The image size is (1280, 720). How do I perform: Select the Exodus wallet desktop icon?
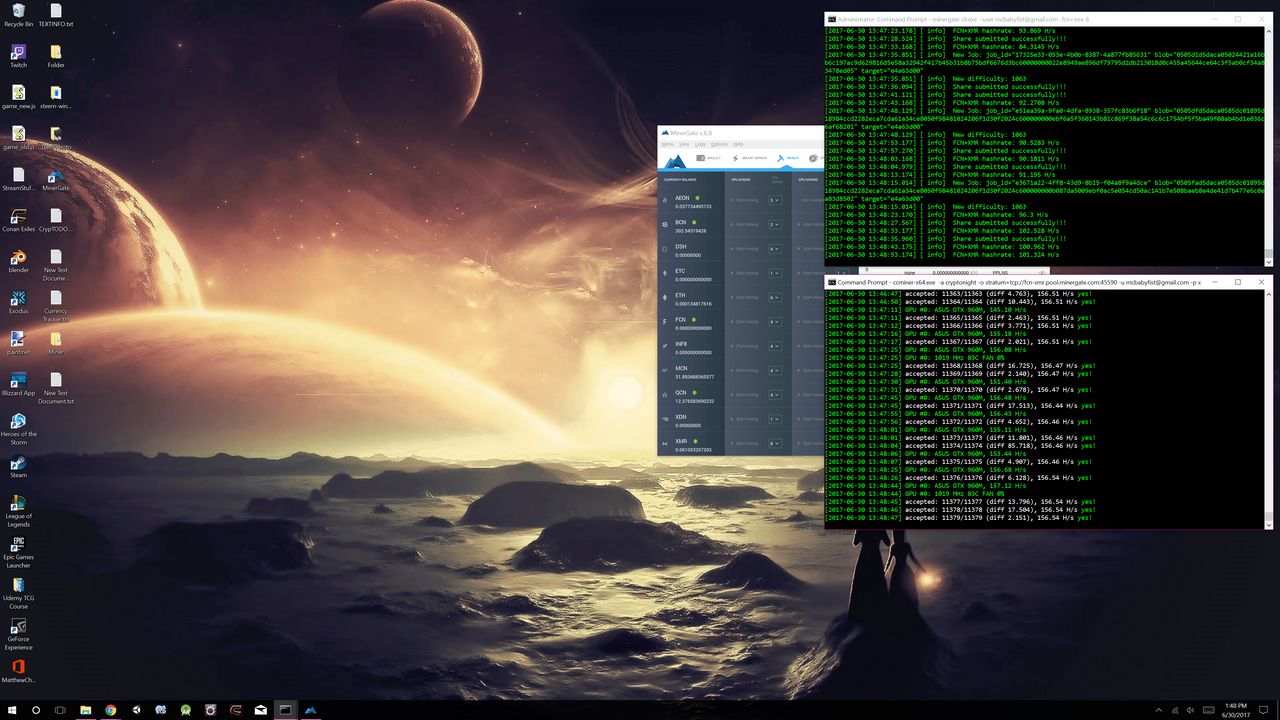click(18, 303)
